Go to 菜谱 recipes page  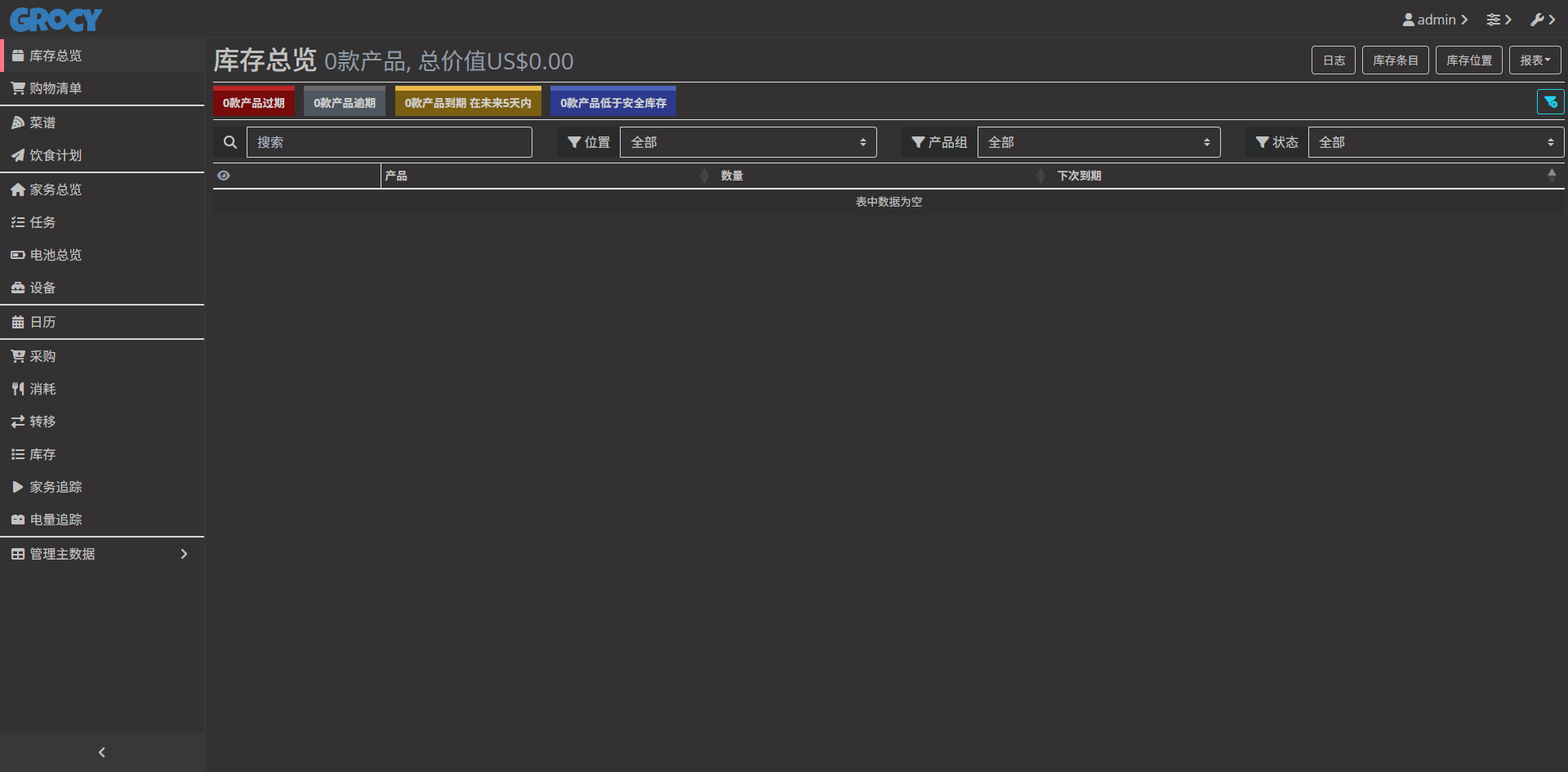[x=102, y=123]
